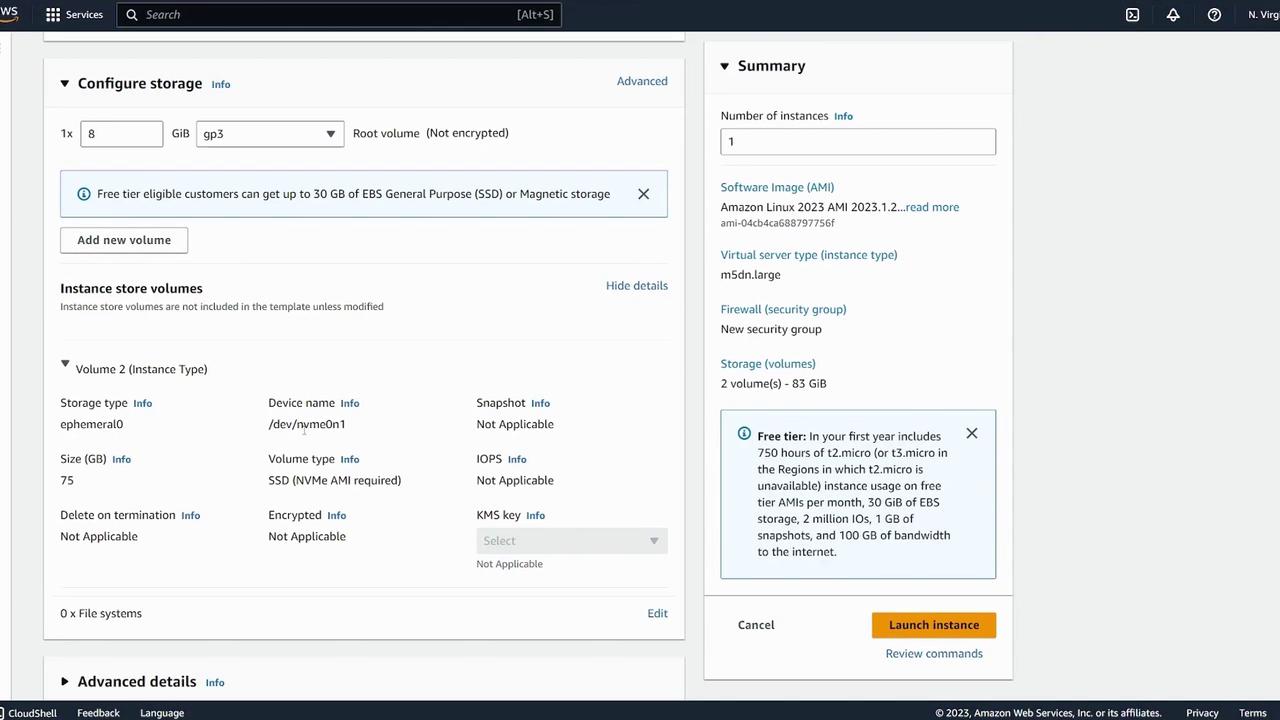Open the region selector N. Virginia menu
Screen dimensions: 1280x720
pyautogui.click(x=1263, y=15)
